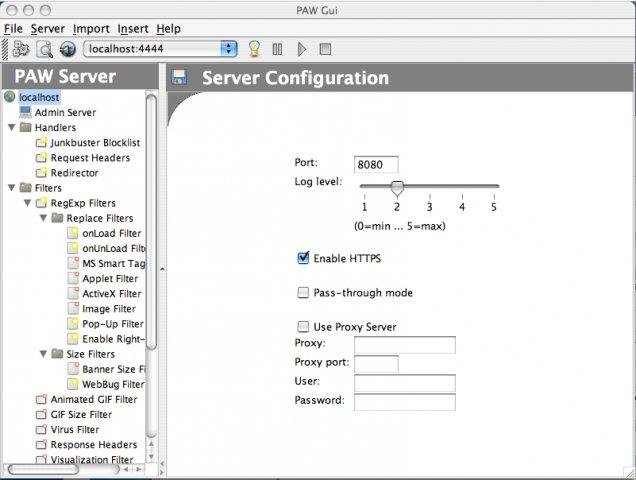Open the Server menu
The image size is (636, 480).
point(47,29)
